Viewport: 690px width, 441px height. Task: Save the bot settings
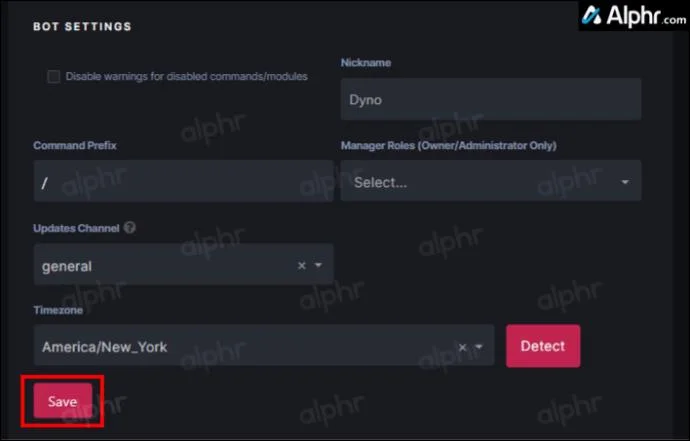click(63, 401)
